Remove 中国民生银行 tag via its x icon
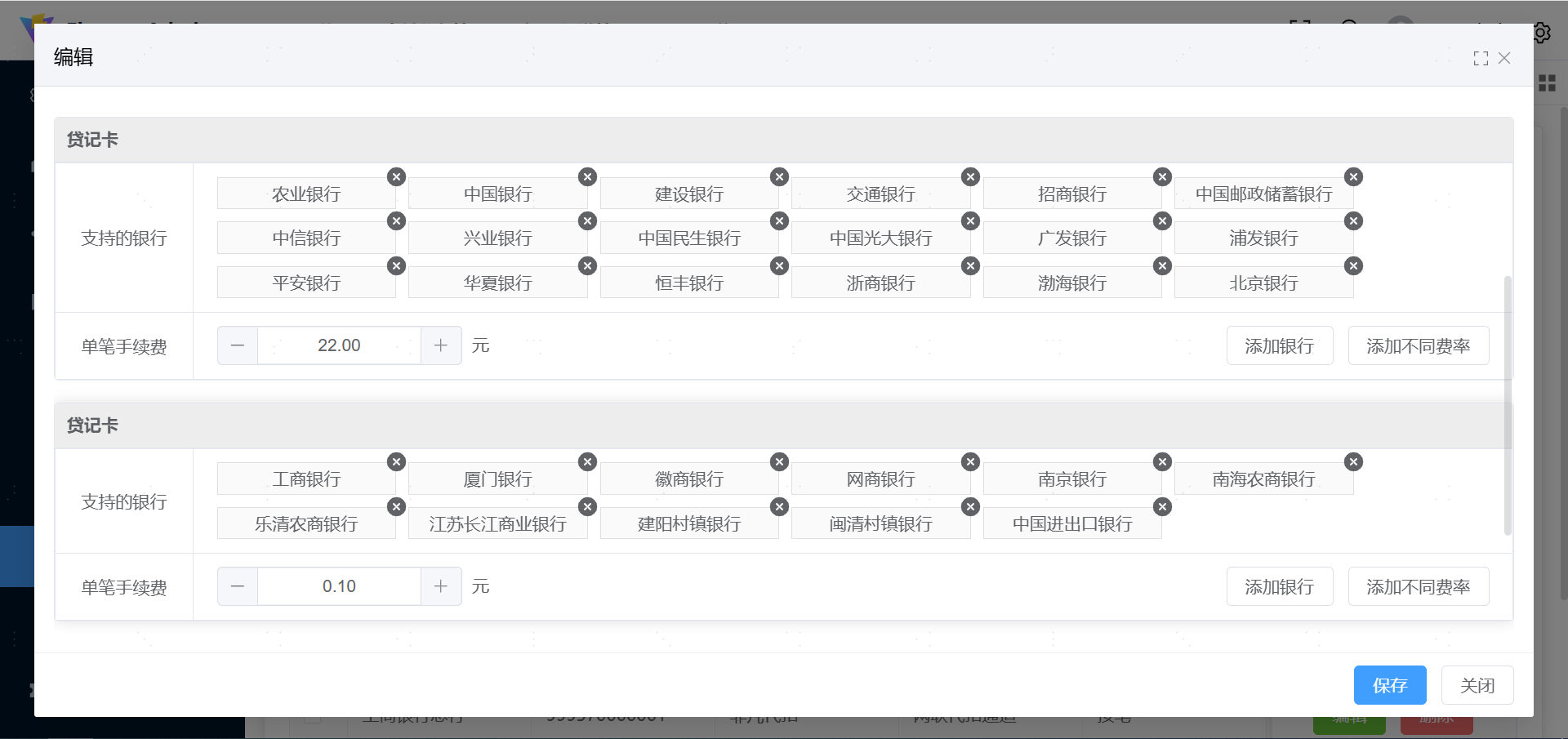The image size is (1568, 739). [x=779, y=221]
